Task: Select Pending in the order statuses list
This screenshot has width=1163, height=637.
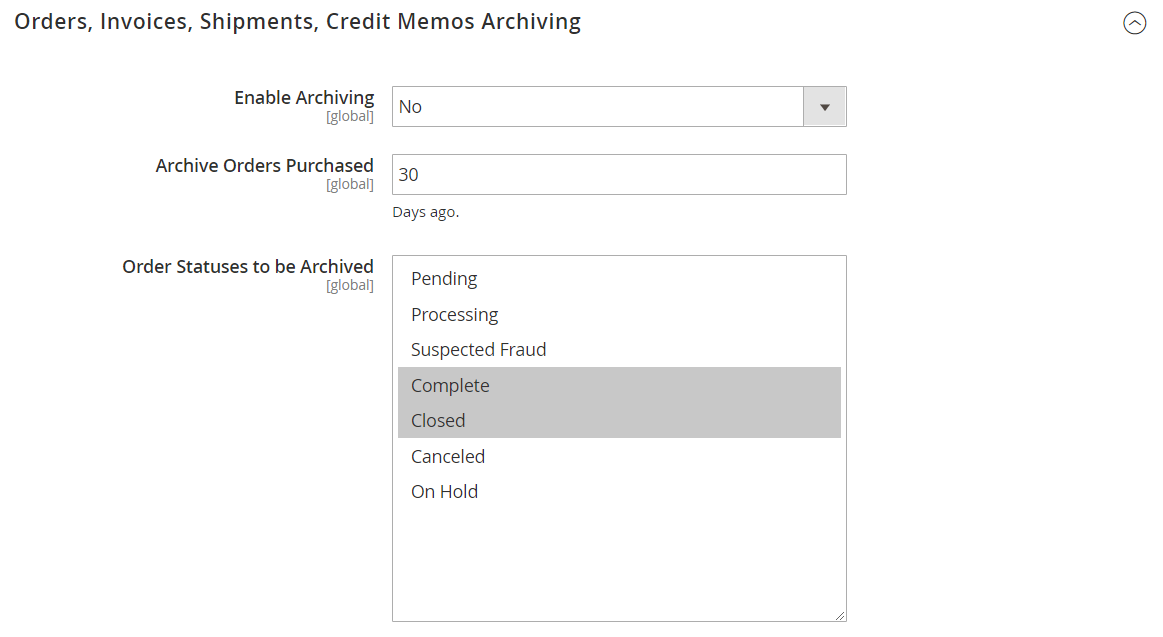Action: [444, 279]
